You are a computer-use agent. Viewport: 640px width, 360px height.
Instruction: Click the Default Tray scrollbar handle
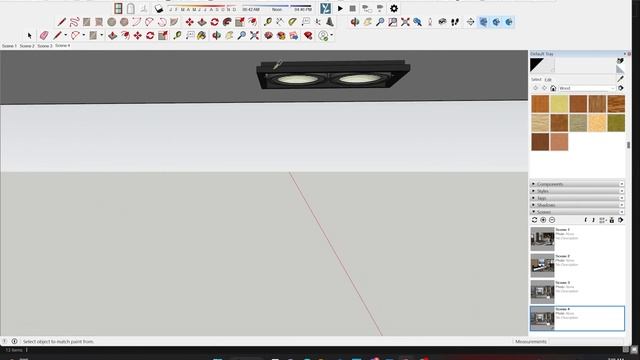point(629,145)
